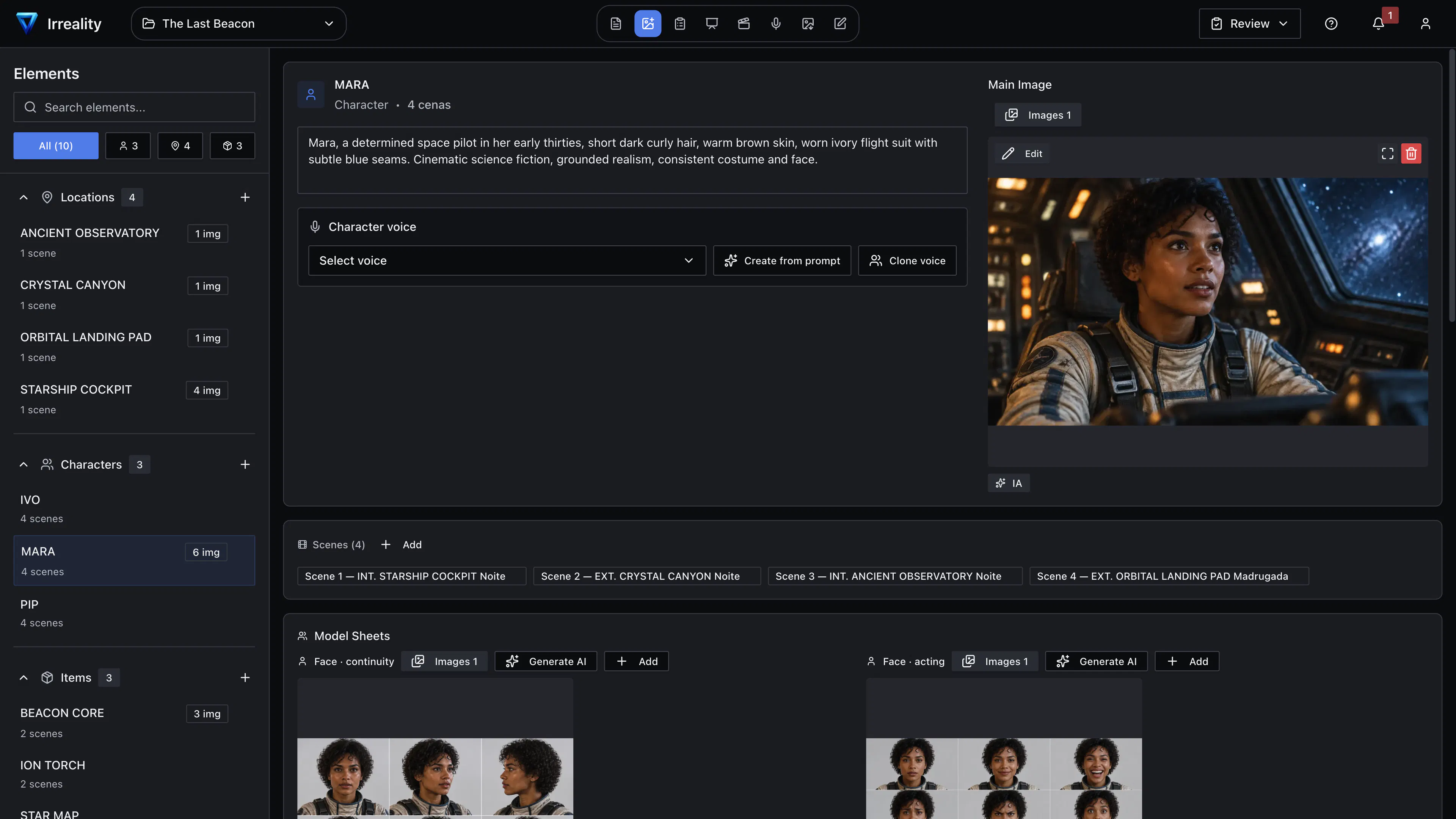The height and width of the screenshot is (819, 1456).
Task: Filter elements by characters (3)
Action: coord(128,146)
